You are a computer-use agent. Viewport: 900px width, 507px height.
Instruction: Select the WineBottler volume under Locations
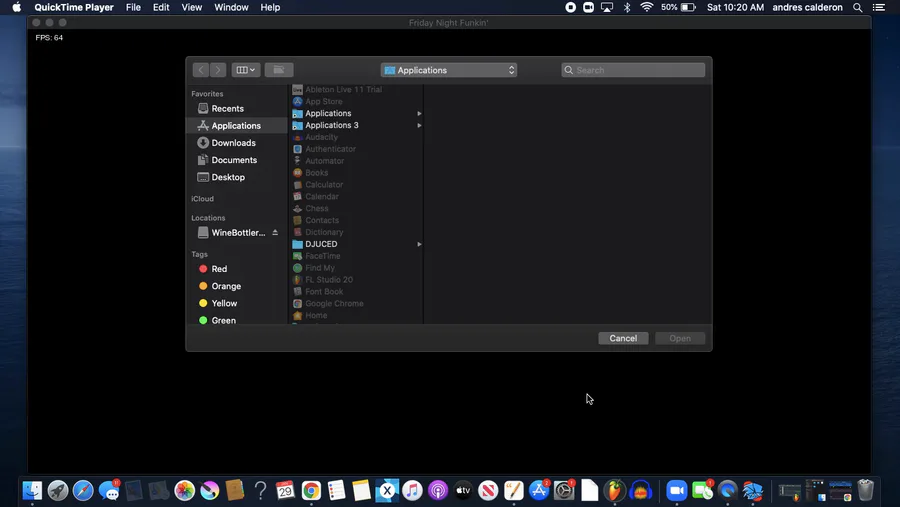pos(231,233)
